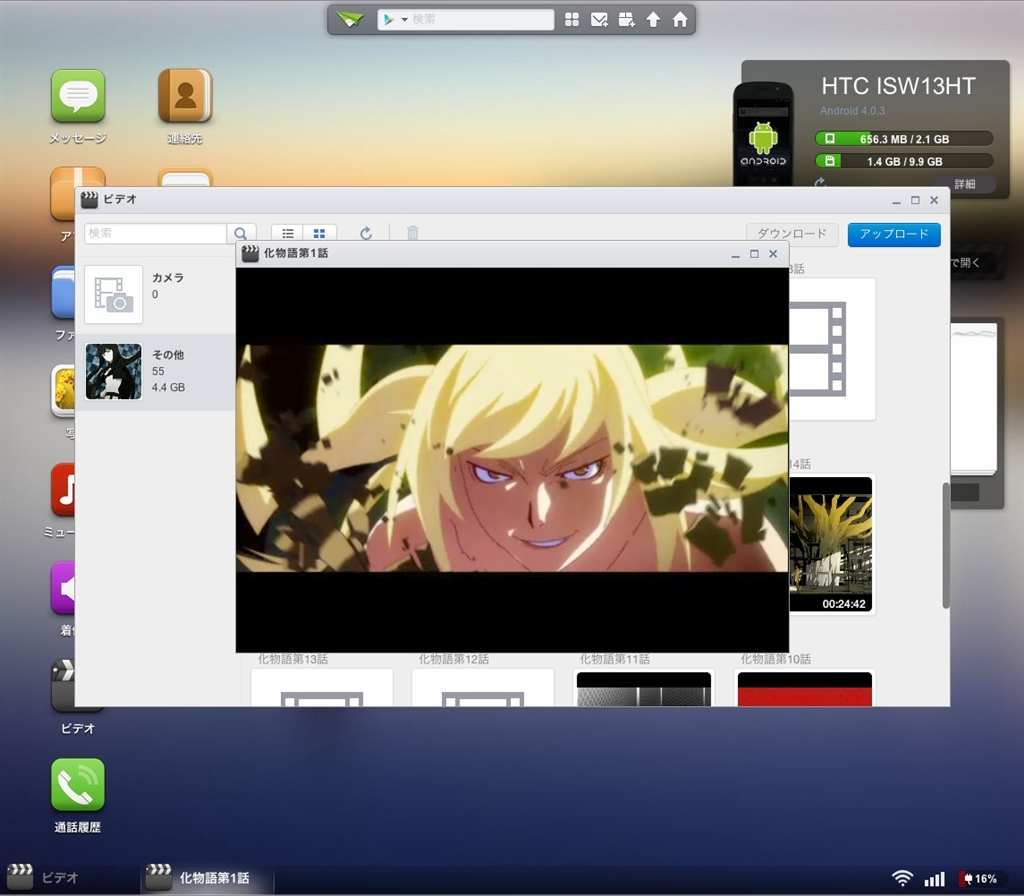The width and height of the screenshot is (1024, 896).
Task: Open the Play Store search source dropdown
Action: pos(395,20)
